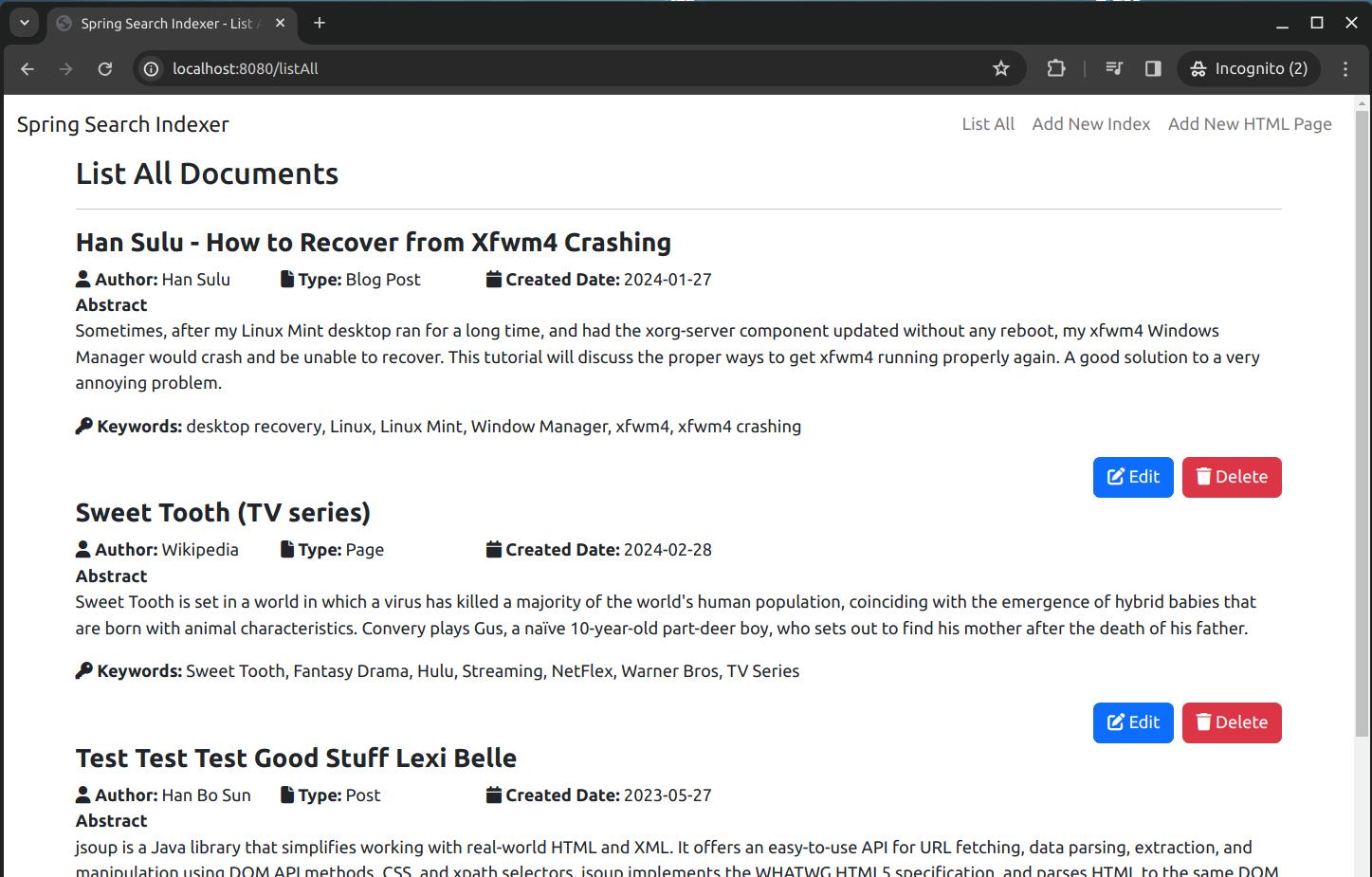Open a new browser tab
Viewport: 1372px width, 877px height.
coord(320,23)
